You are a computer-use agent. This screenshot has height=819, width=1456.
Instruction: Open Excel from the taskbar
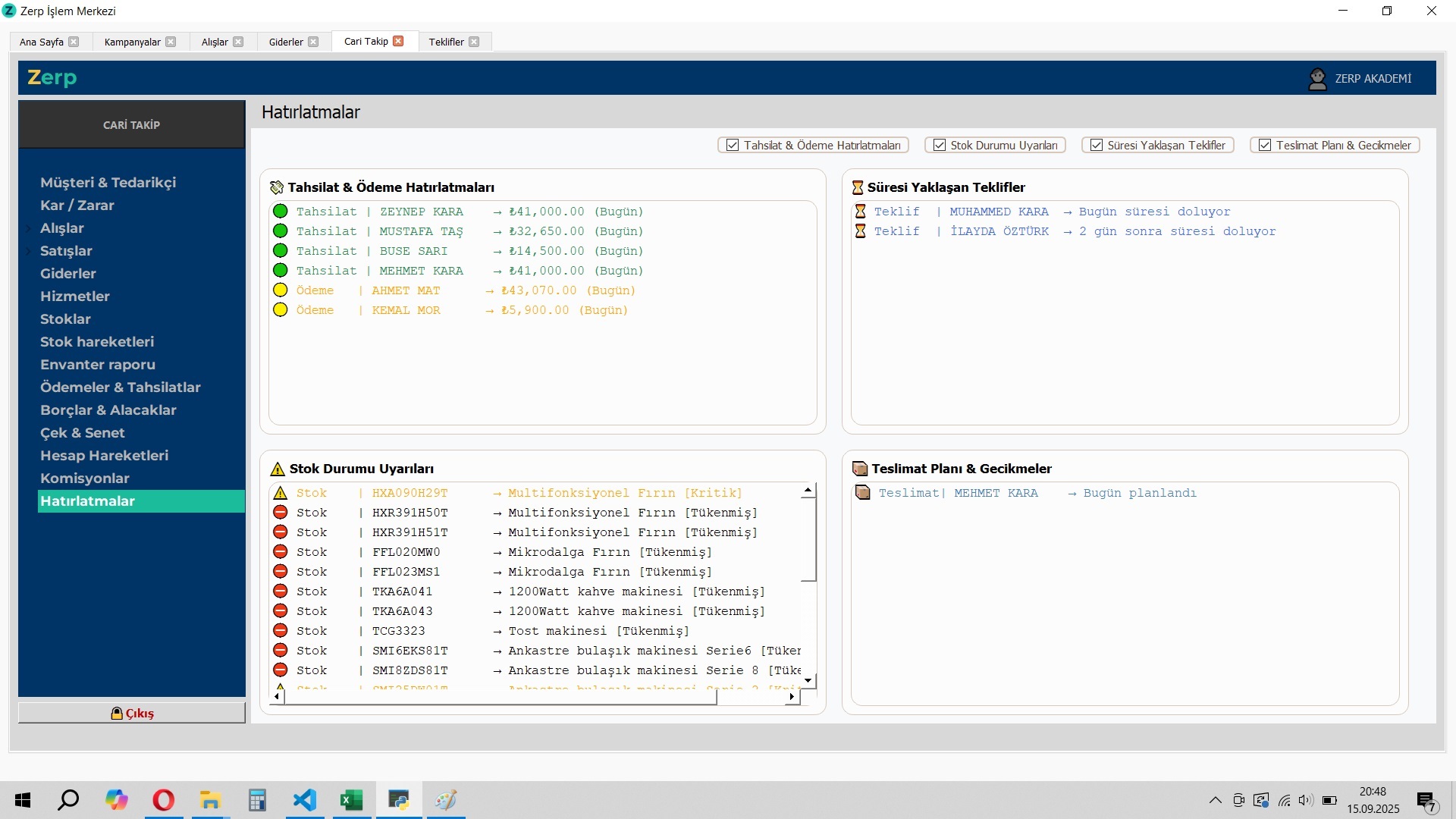pyautogui.click(x=351, y=800)
